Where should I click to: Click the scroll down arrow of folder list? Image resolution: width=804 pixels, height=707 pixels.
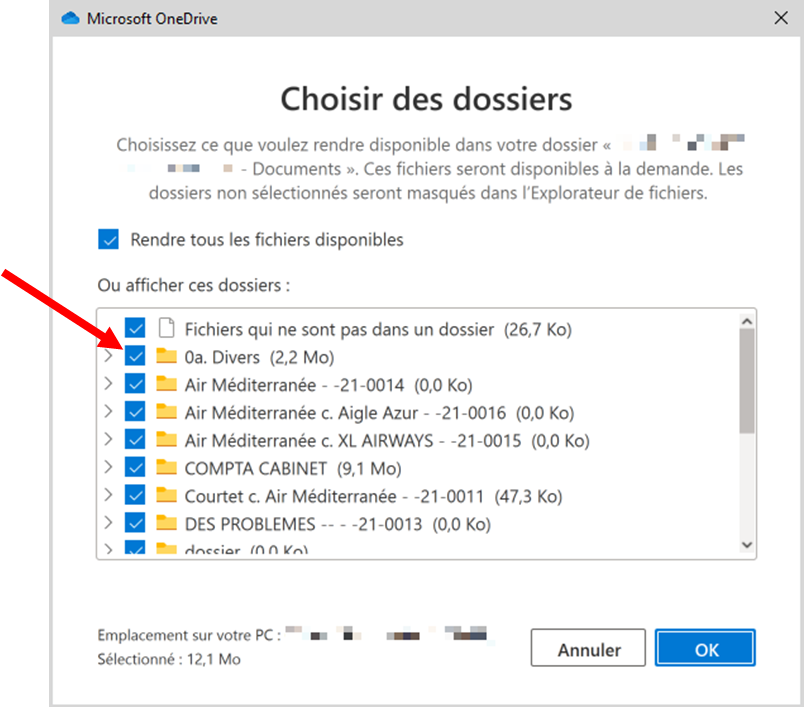(747, 544)
